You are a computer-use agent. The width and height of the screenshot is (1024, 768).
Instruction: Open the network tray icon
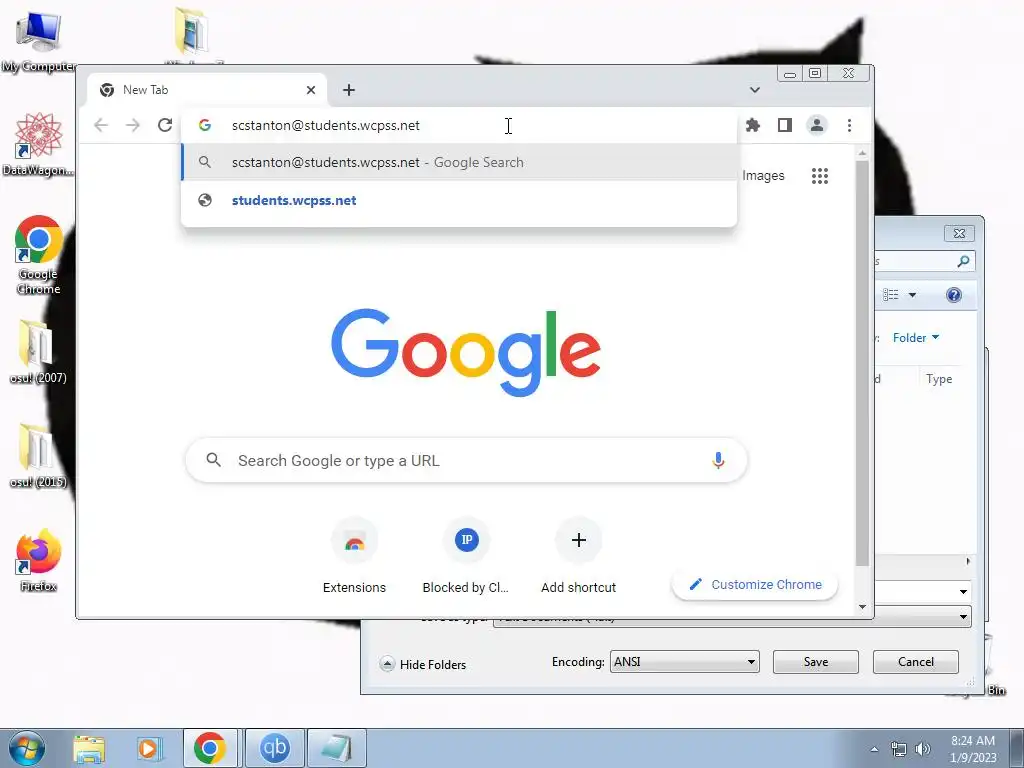pos(899,749)
